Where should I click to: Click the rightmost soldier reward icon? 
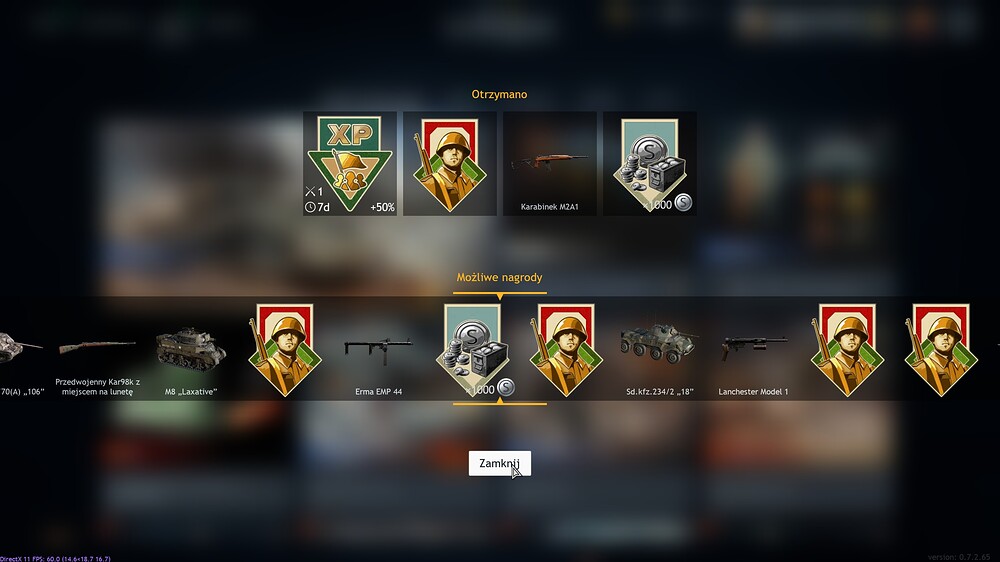[941, 350]
